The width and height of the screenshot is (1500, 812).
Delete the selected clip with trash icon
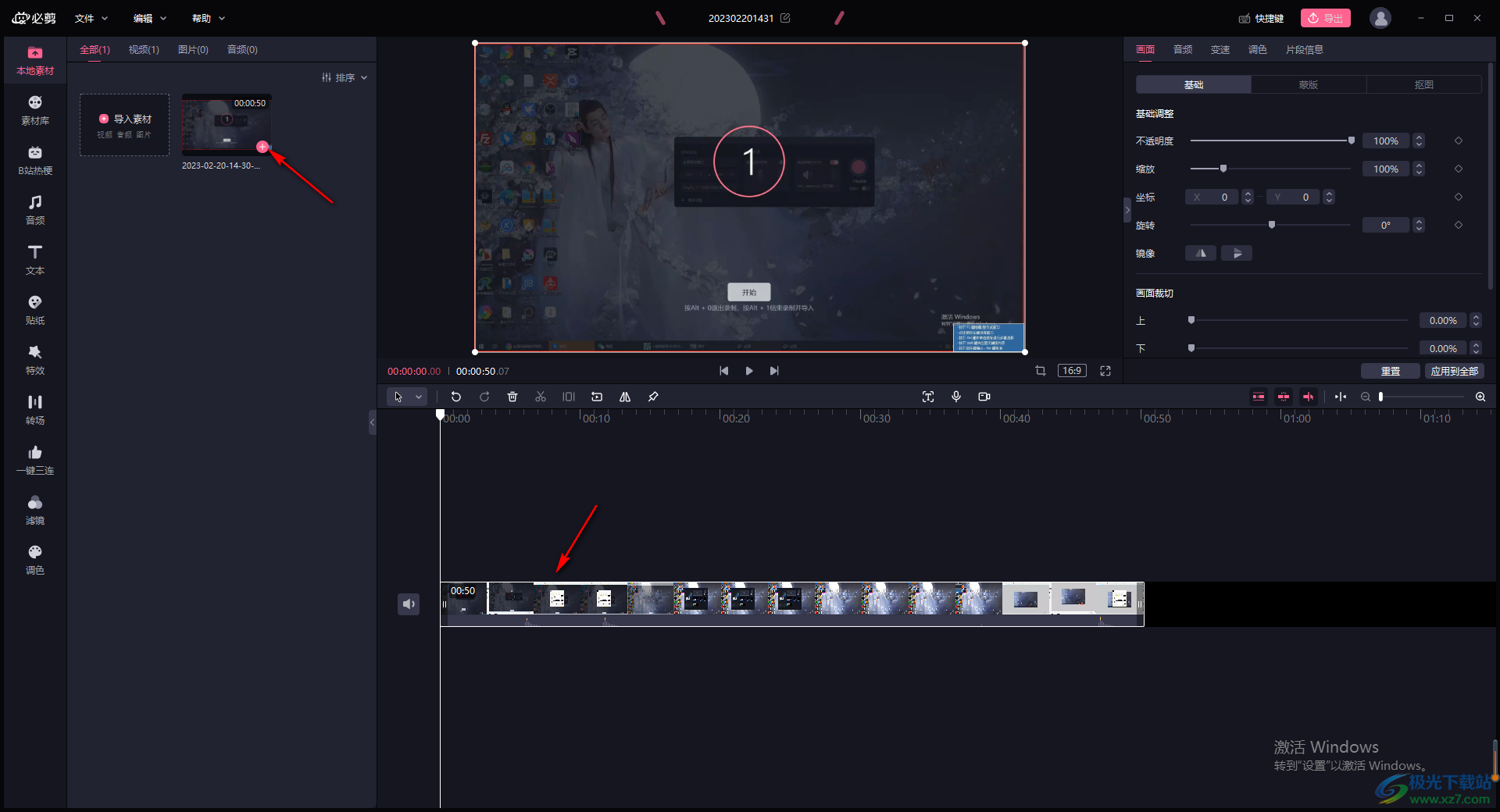pos(512,397)
